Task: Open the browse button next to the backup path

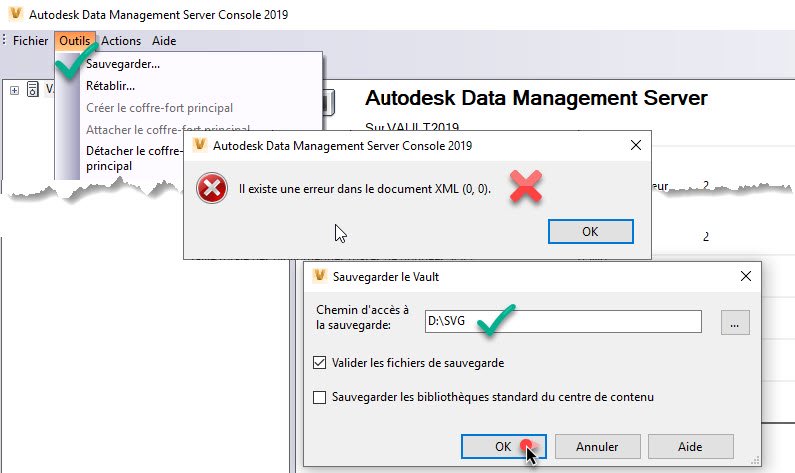Action: tap(734, 322)
